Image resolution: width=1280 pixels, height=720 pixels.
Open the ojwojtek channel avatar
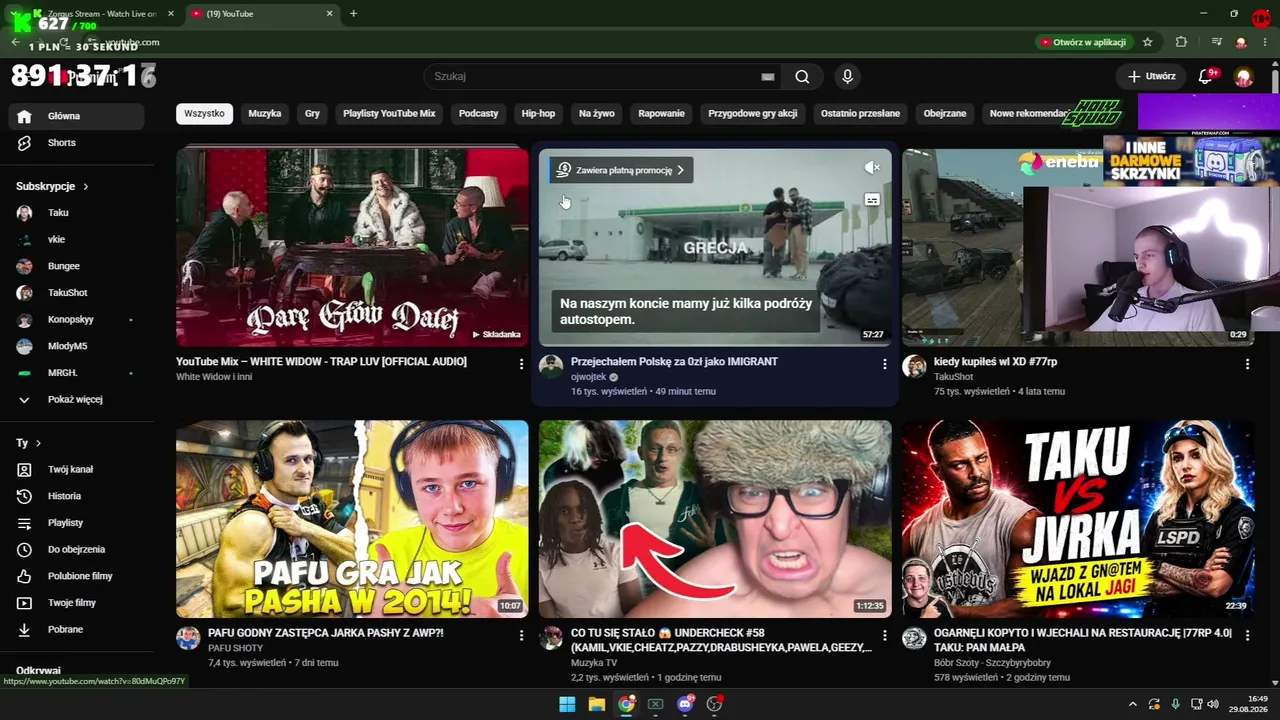point(551,367)
